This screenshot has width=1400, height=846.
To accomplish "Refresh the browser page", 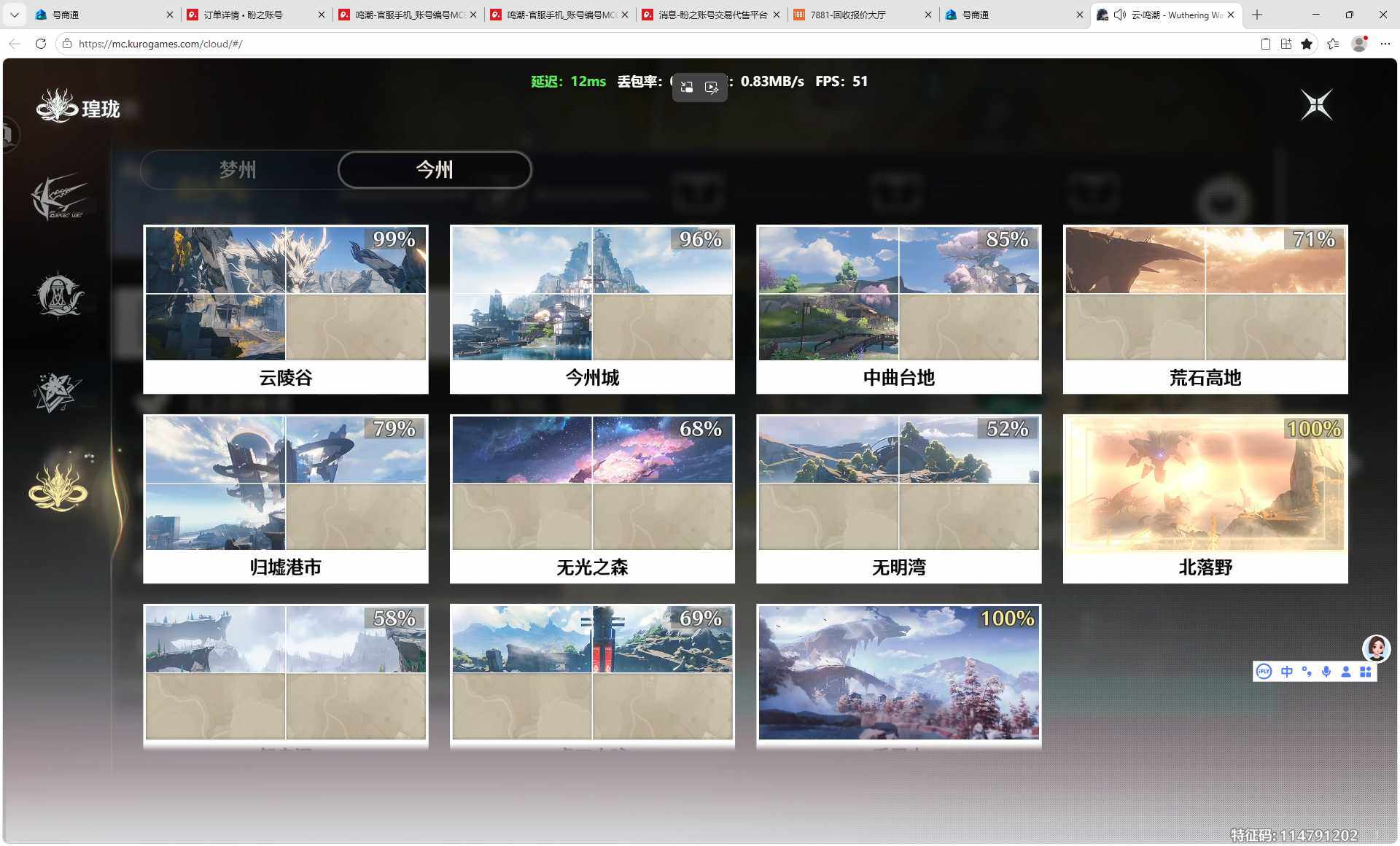I will click(x=41, y=44).
